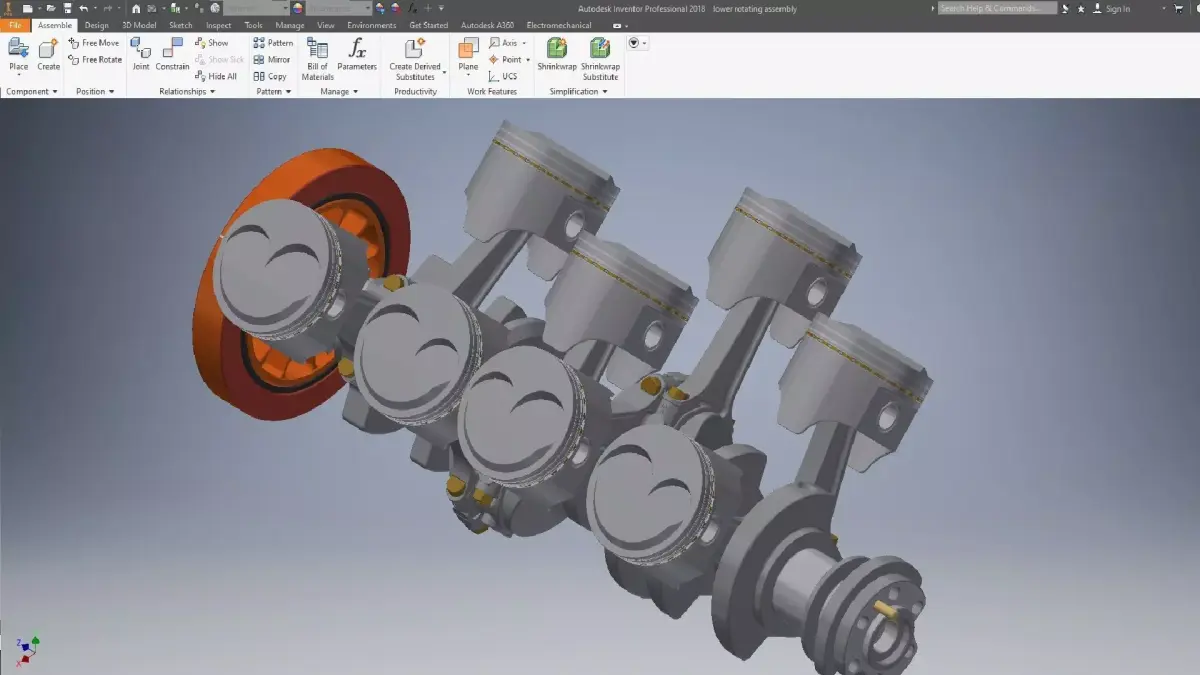Switch to the Electromechanical tab
Screen dimensions: 1200x675
tap(559, 25)
